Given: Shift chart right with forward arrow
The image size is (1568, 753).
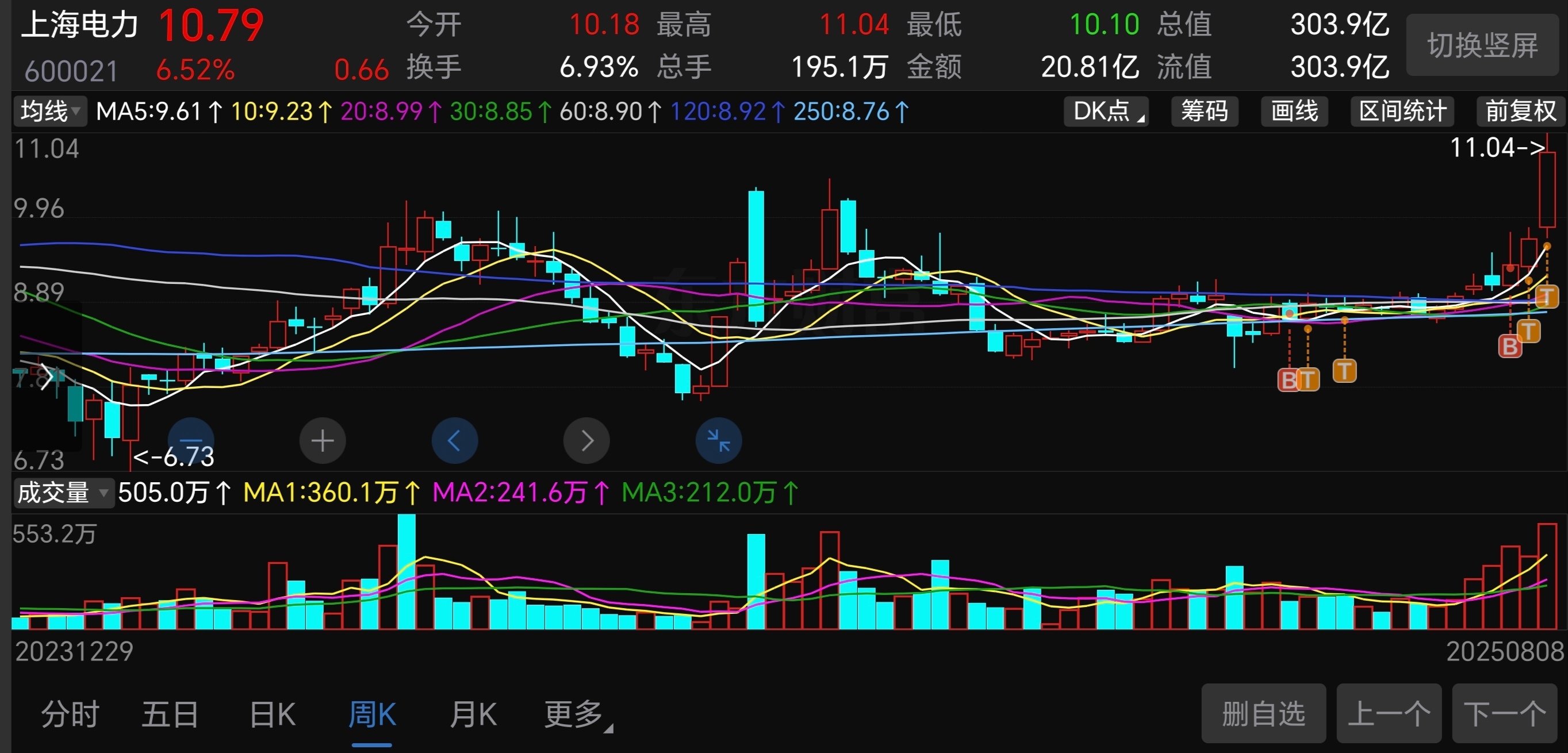Looking at the screenshot, I should [587, 440].
